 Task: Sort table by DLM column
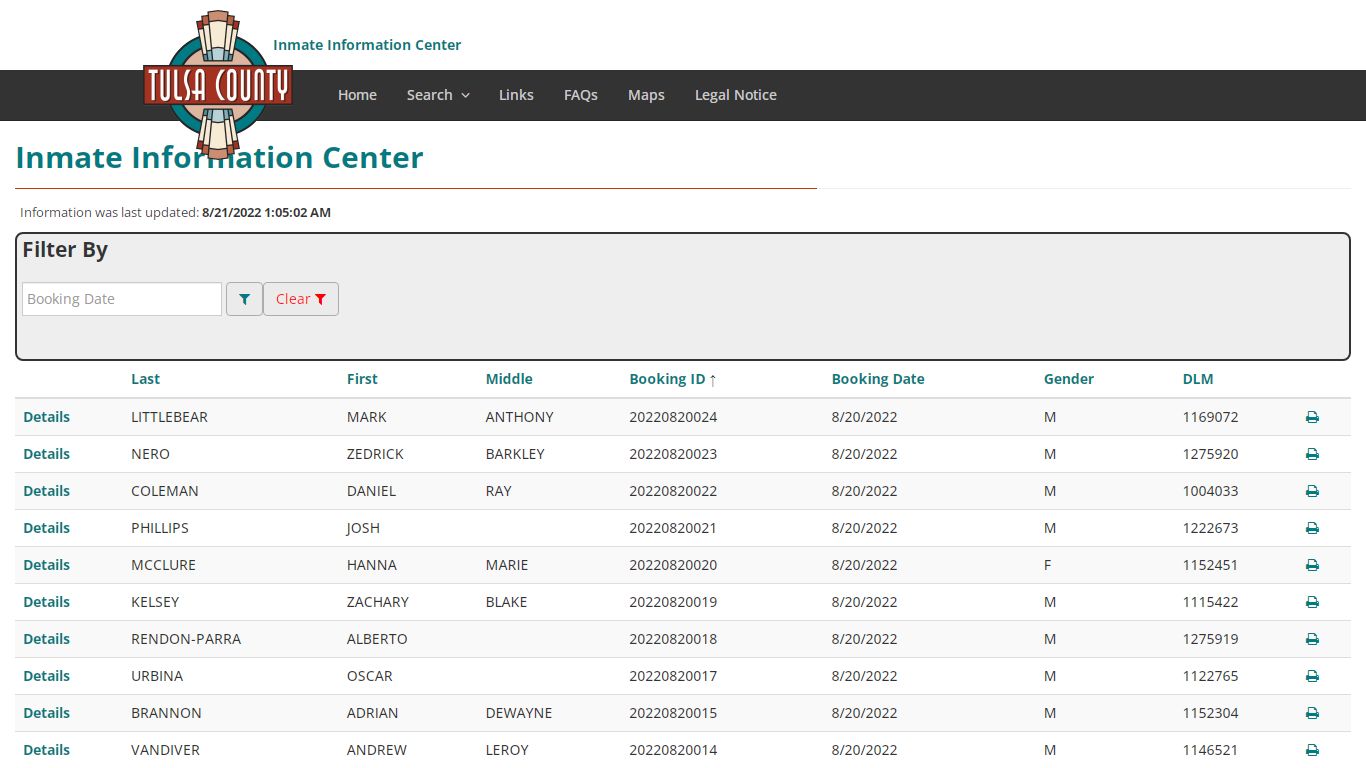[x=1198, y=379]
